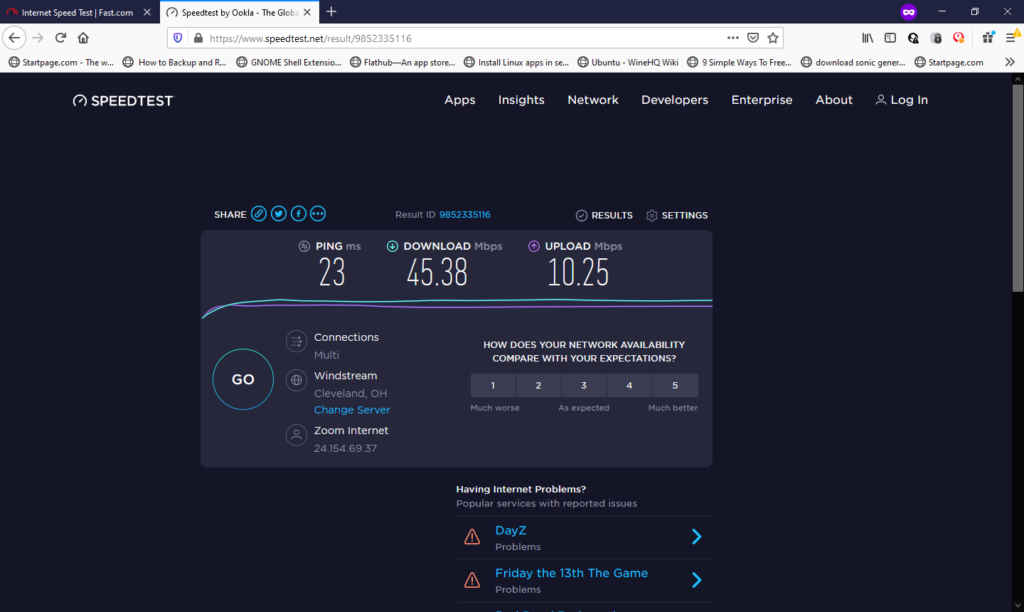
Task: Share result via the Facebook icon
Action: point(298,213)
